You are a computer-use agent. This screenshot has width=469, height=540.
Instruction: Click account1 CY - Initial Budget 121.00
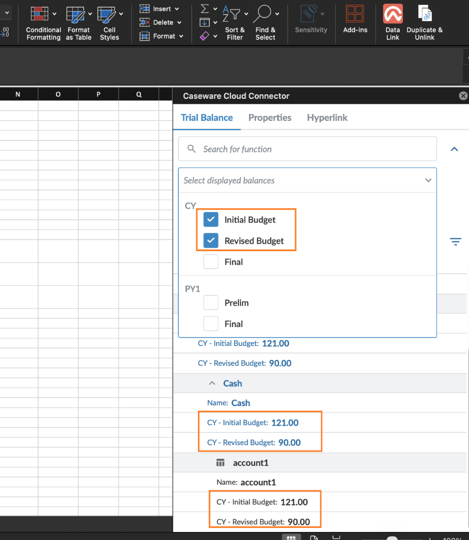(x=262, y=502)
